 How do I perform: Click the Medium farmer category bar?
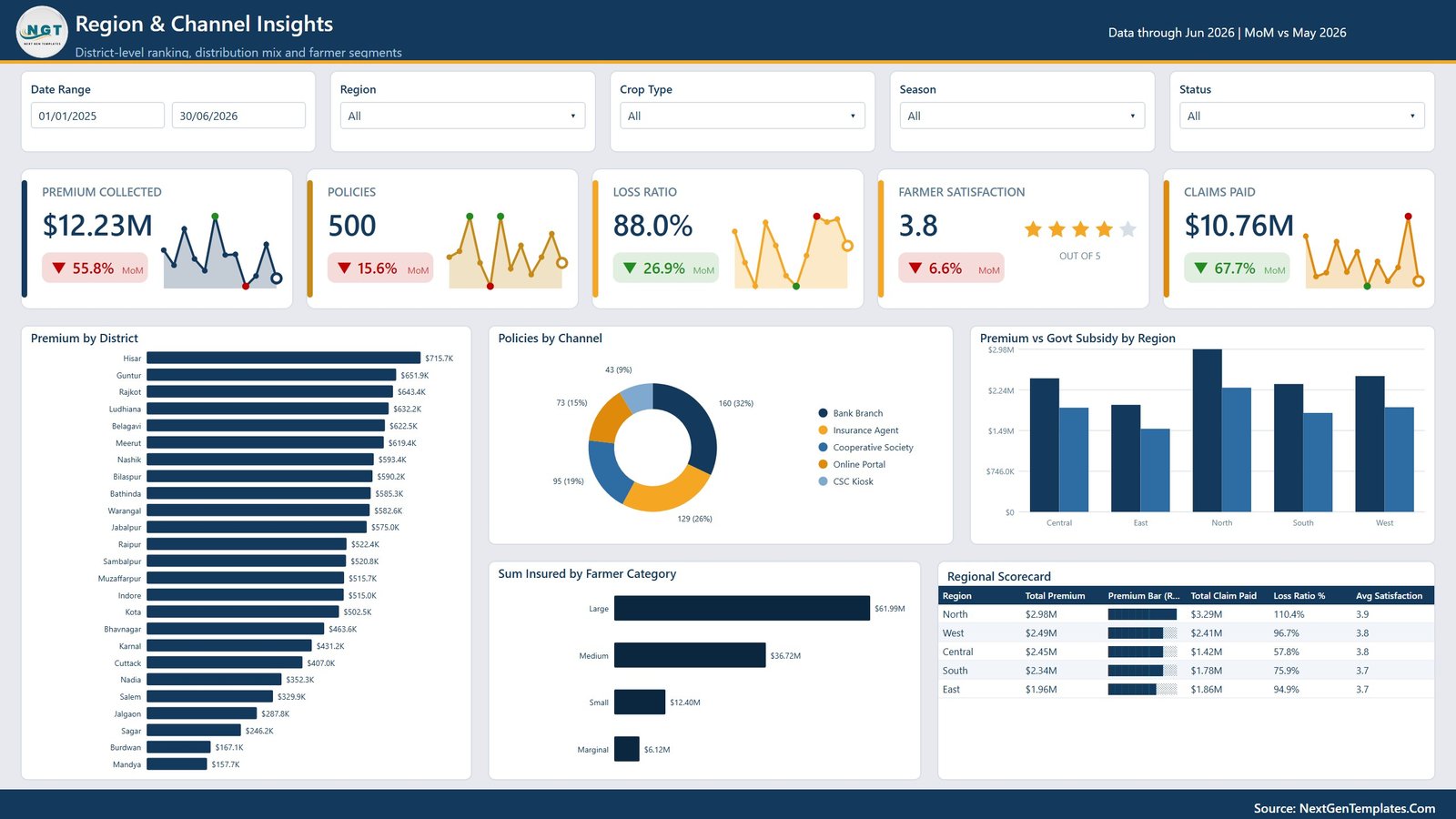[690, 655]
